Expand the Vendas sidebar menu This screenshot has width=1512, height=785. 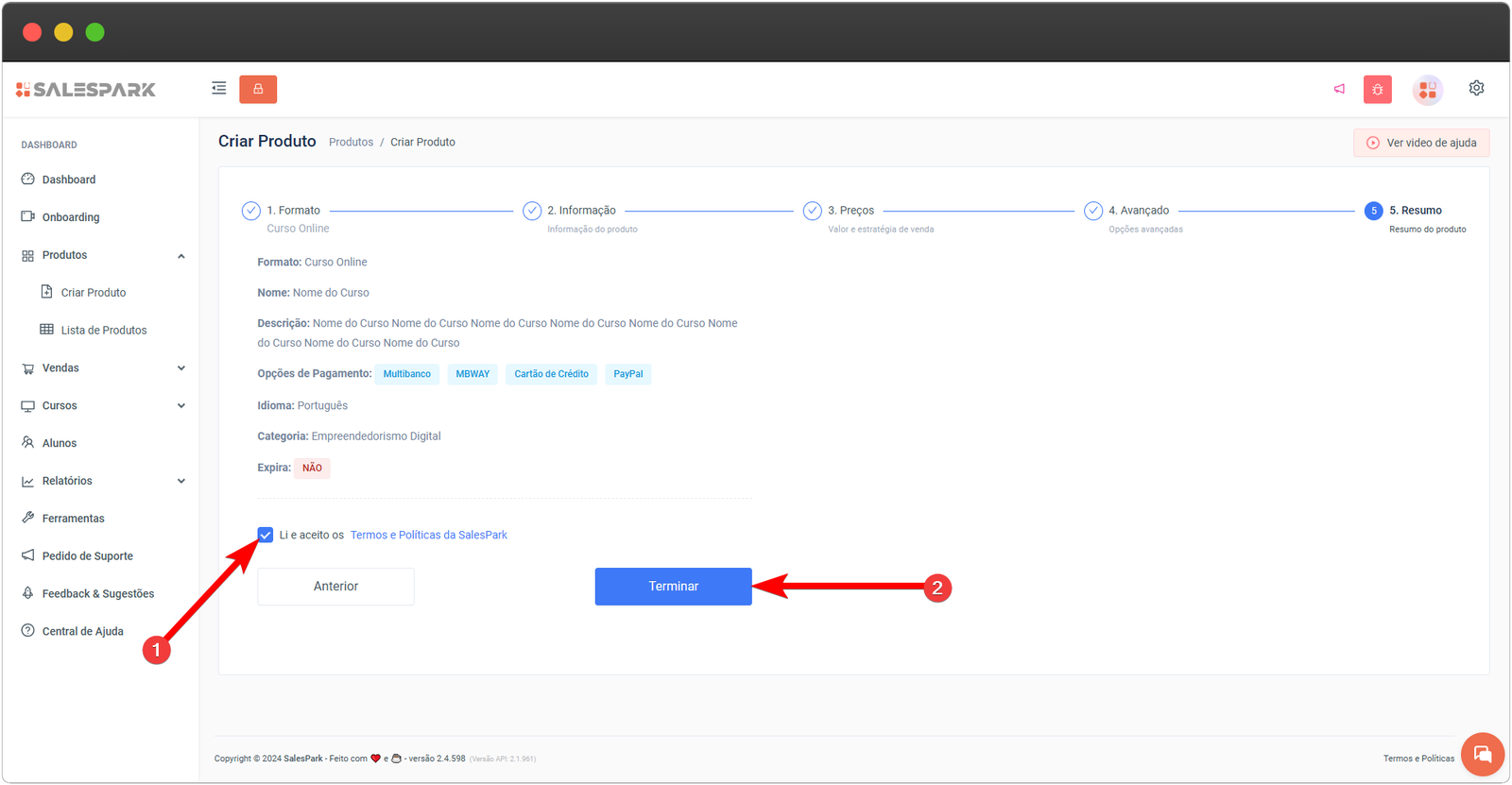pos(180,368)
